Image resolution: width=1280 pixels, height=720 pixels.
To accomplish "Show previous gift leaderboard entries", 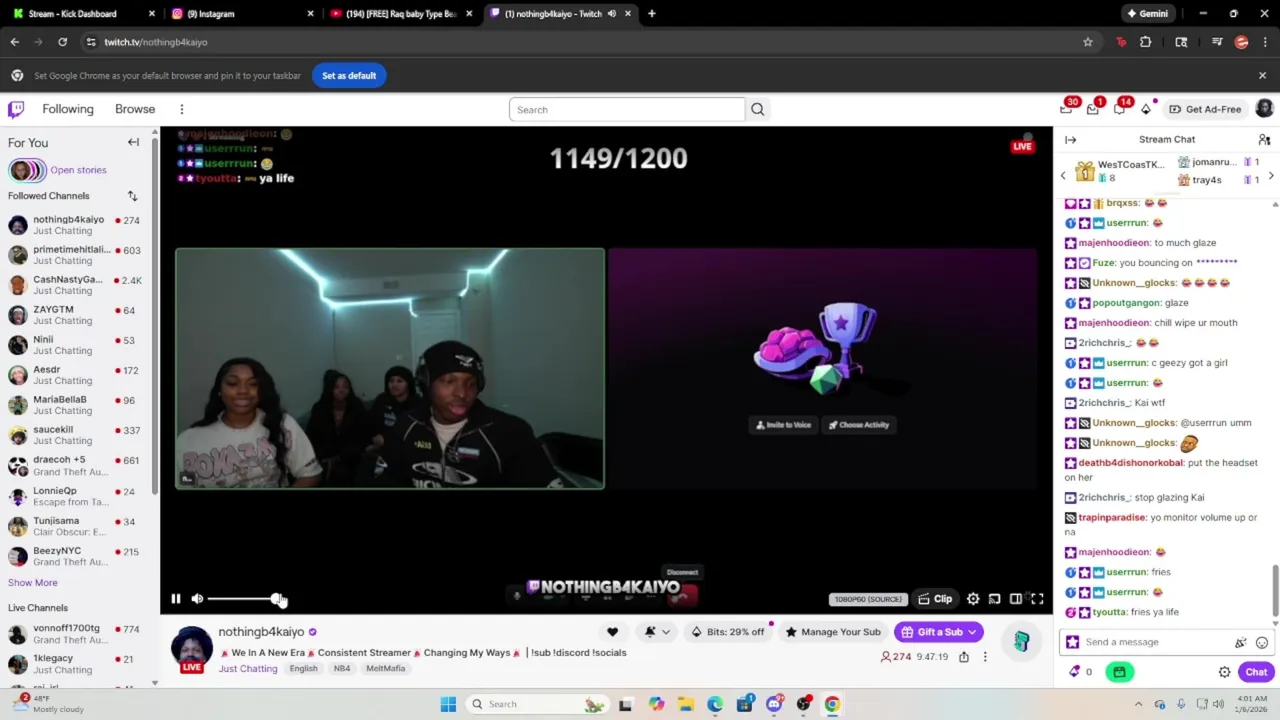I will coord(1063,176).
